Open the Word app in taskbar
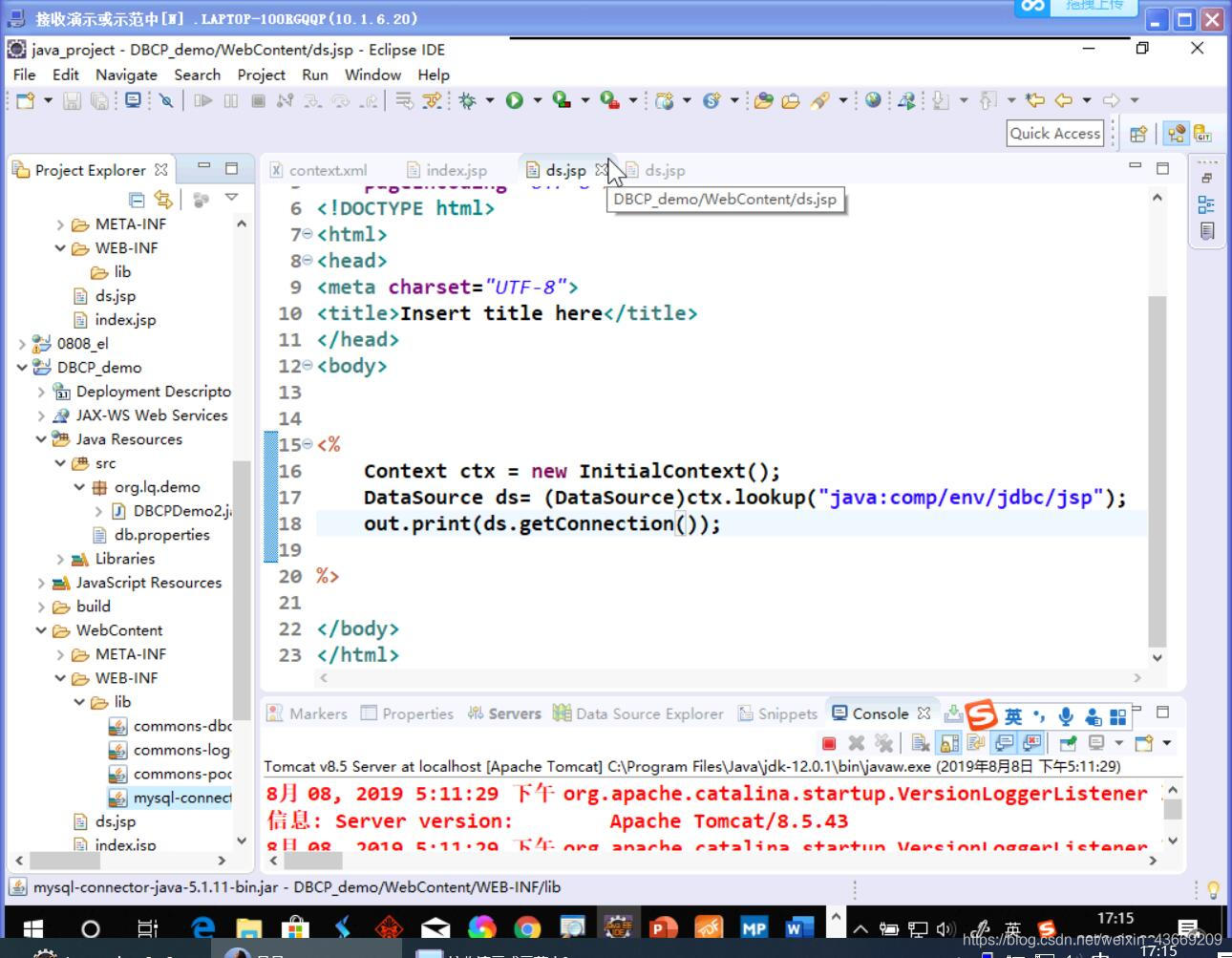 tap(798, 928)
